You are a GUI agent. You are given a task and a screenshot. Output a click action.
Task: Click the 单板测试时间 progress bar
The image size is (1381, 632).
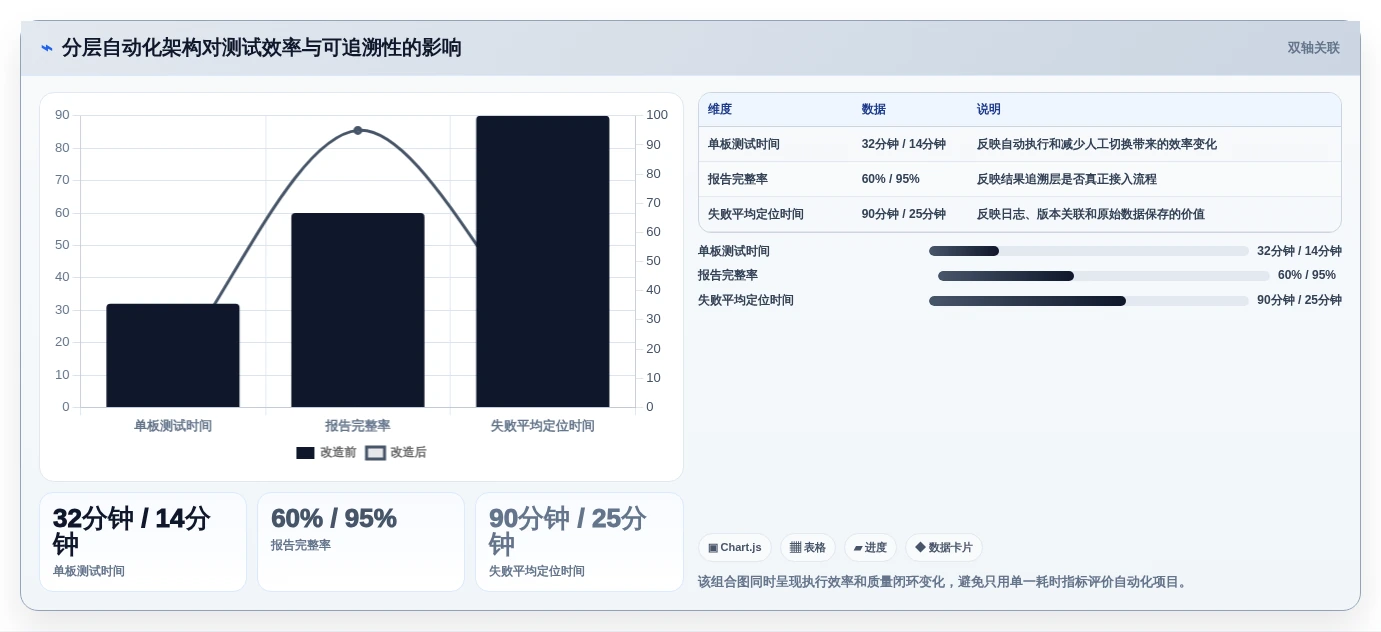(x=1089, y=251)
